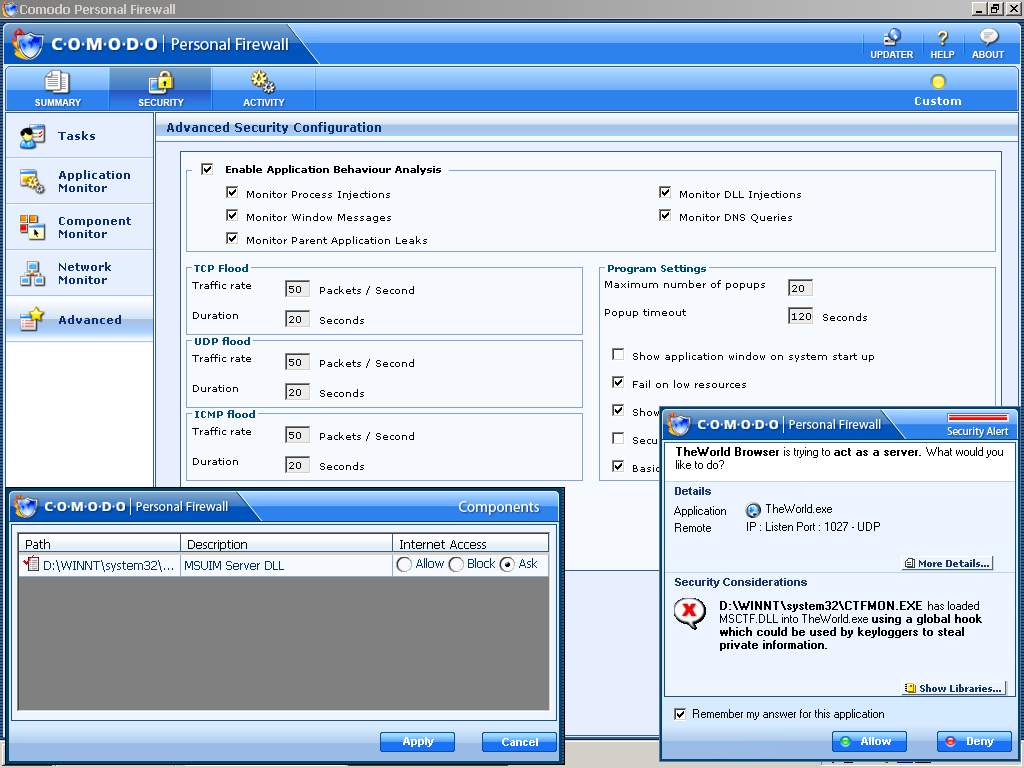1024x768 pixels.
Task: Select the Block radio for MSUIM Server DLL
Action: tap(456, 565)
